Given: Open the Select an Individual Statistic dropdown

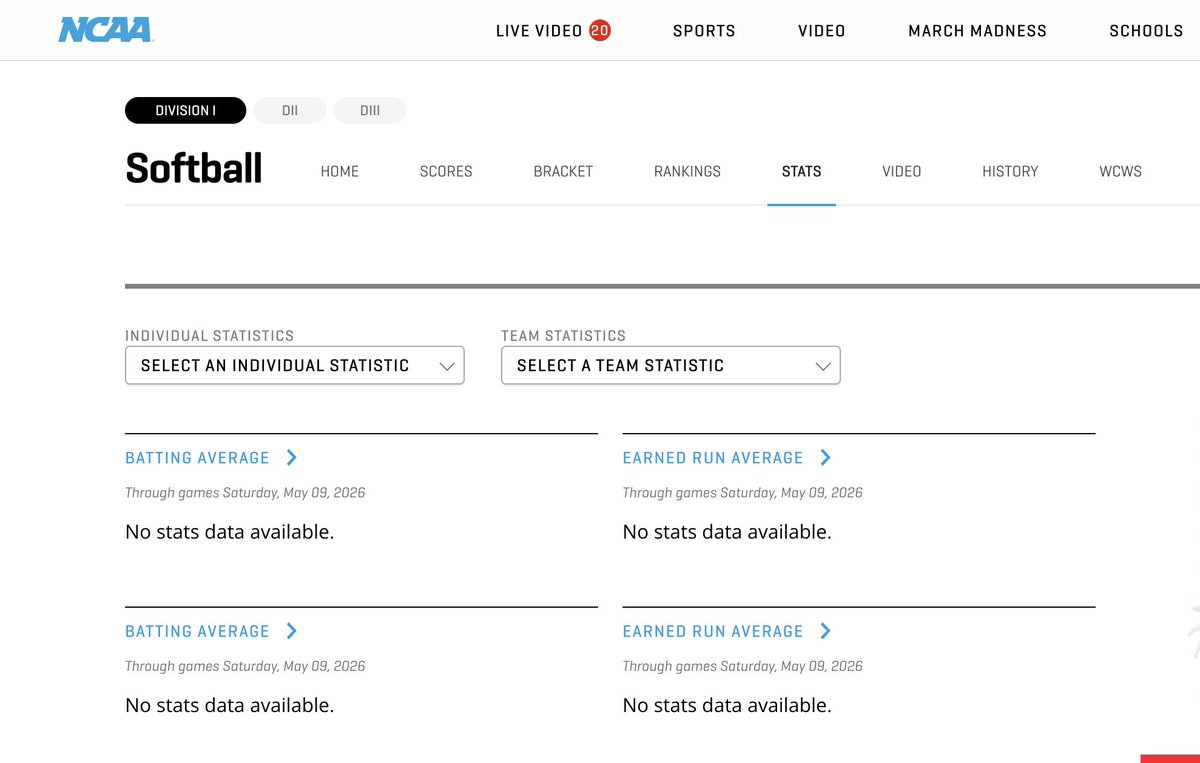Looking at the screenshot, I should (x=295, y=365).
